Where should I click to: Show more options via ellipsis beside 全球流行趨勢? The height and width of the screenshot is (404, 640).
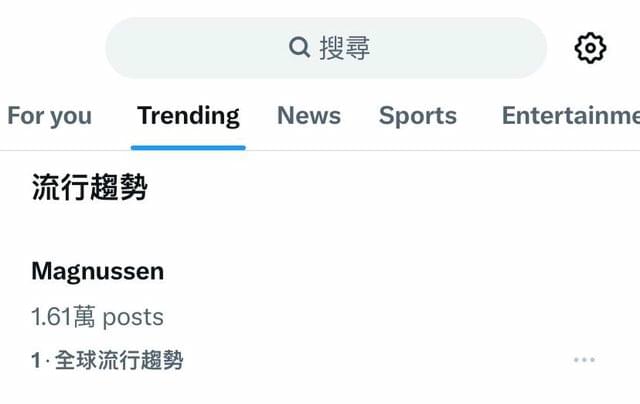point(584,360)
